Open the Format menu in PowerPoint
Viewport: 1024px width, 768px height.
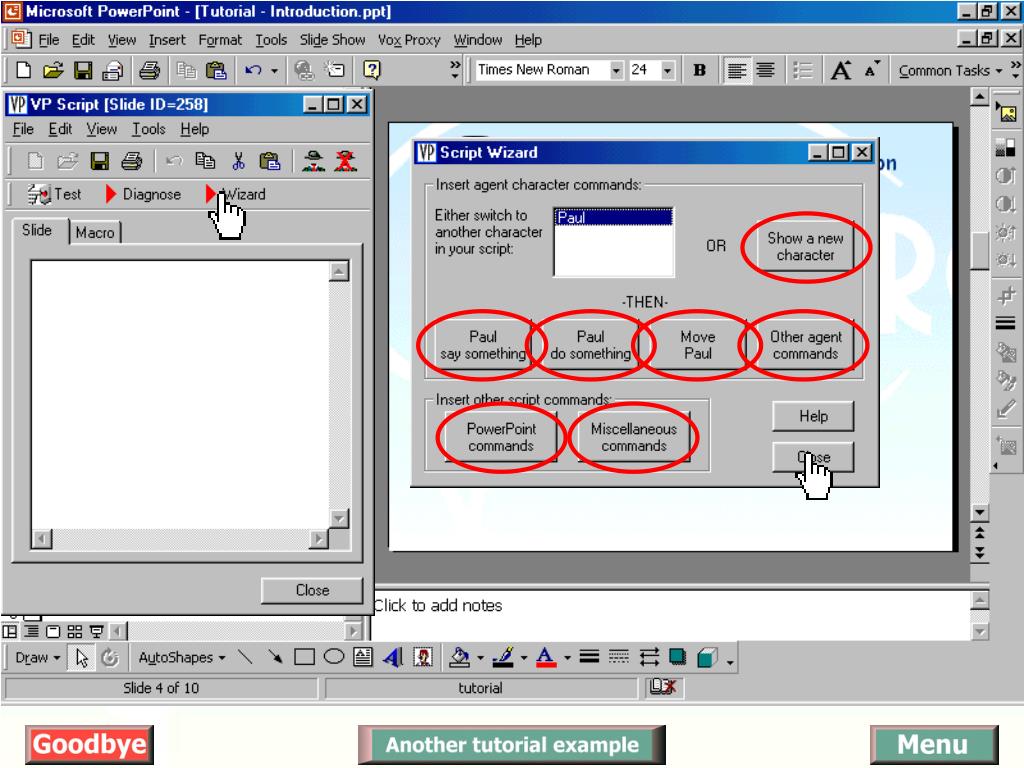[220, 40]
